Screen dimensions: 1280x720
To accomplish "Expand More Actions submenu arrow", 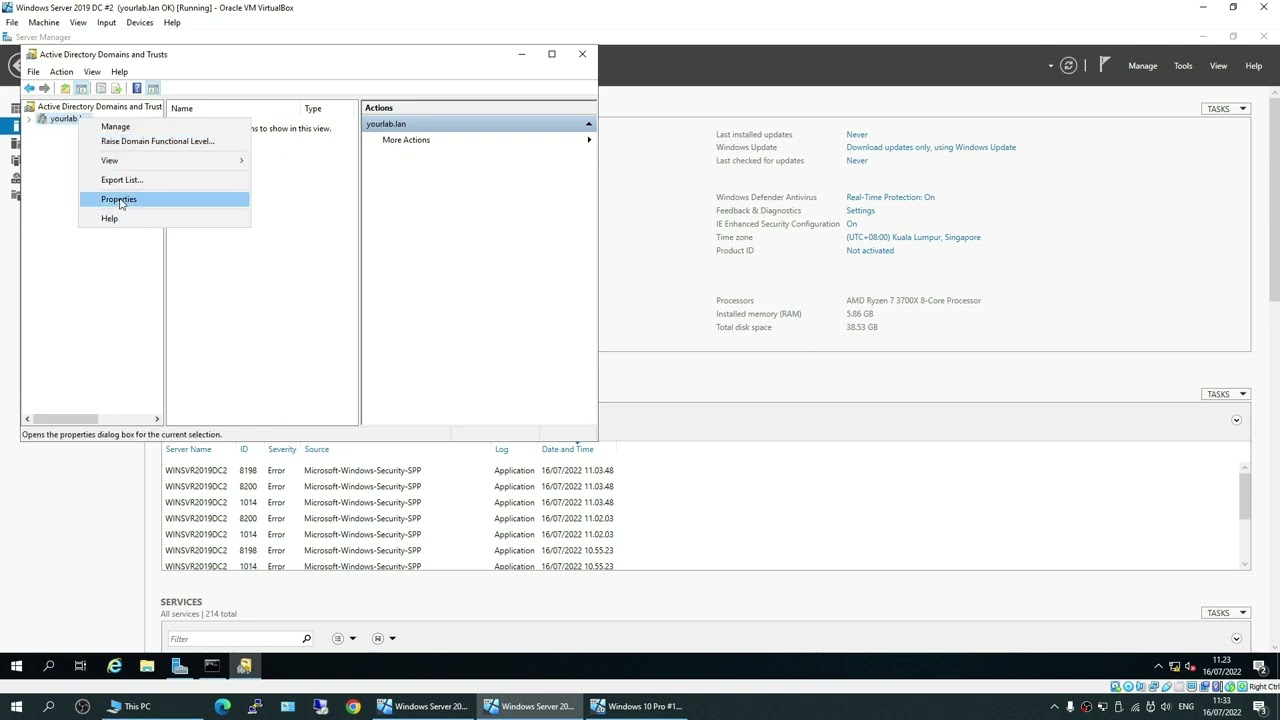I will 589,140.
